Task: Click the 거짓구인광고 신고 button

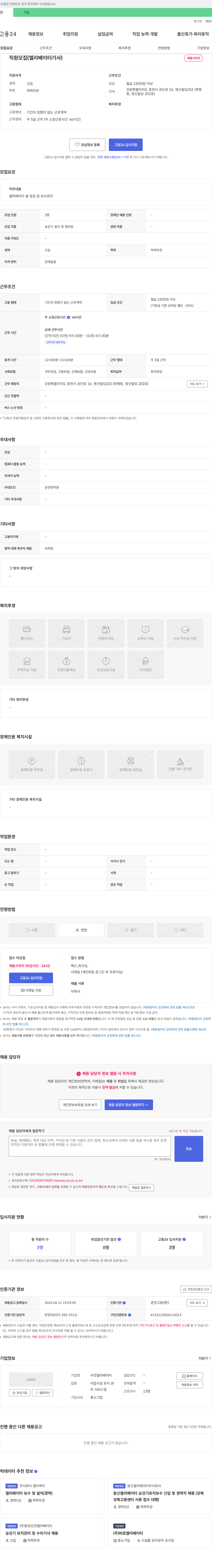Action: [x=196, y=1289]
